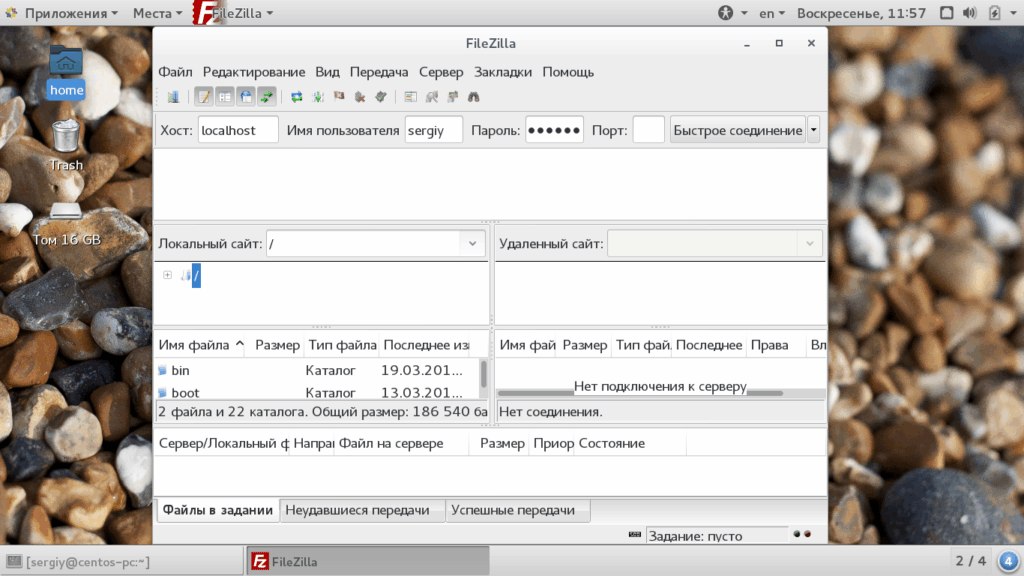Viewport: 1024px width, 576px height.
Task: Toggle synchronized browsing icon
Action: coord(453,97)
